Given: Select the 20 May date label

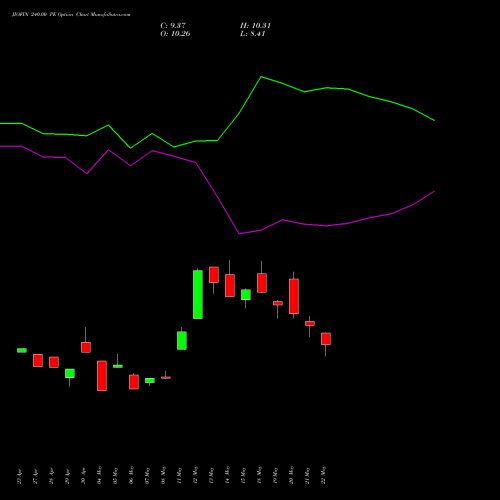Looking at the screenshot, I should (x=291, y=475).
